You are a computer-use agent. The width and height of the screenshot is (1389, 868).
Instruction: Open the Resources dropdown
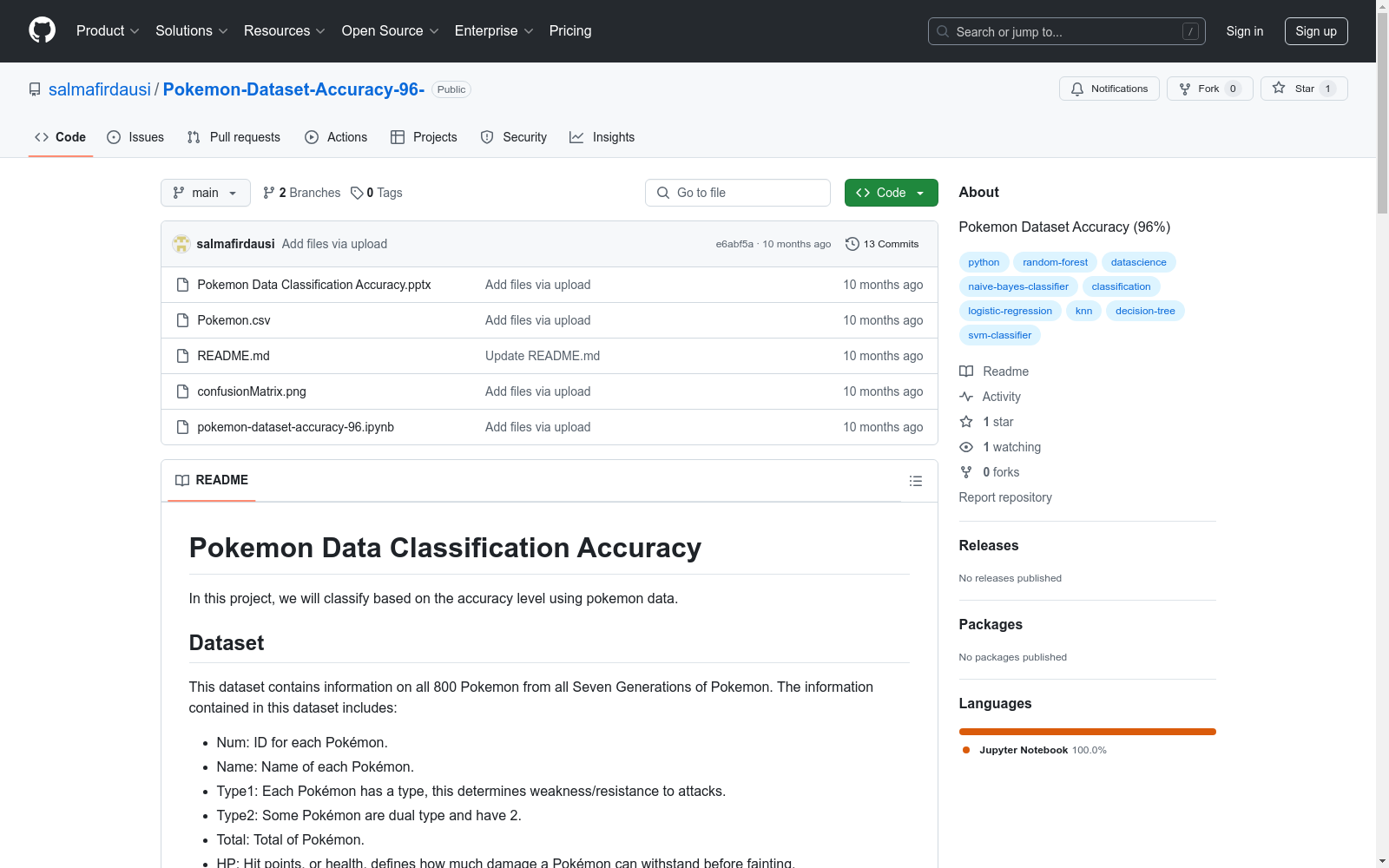(284, 31)
